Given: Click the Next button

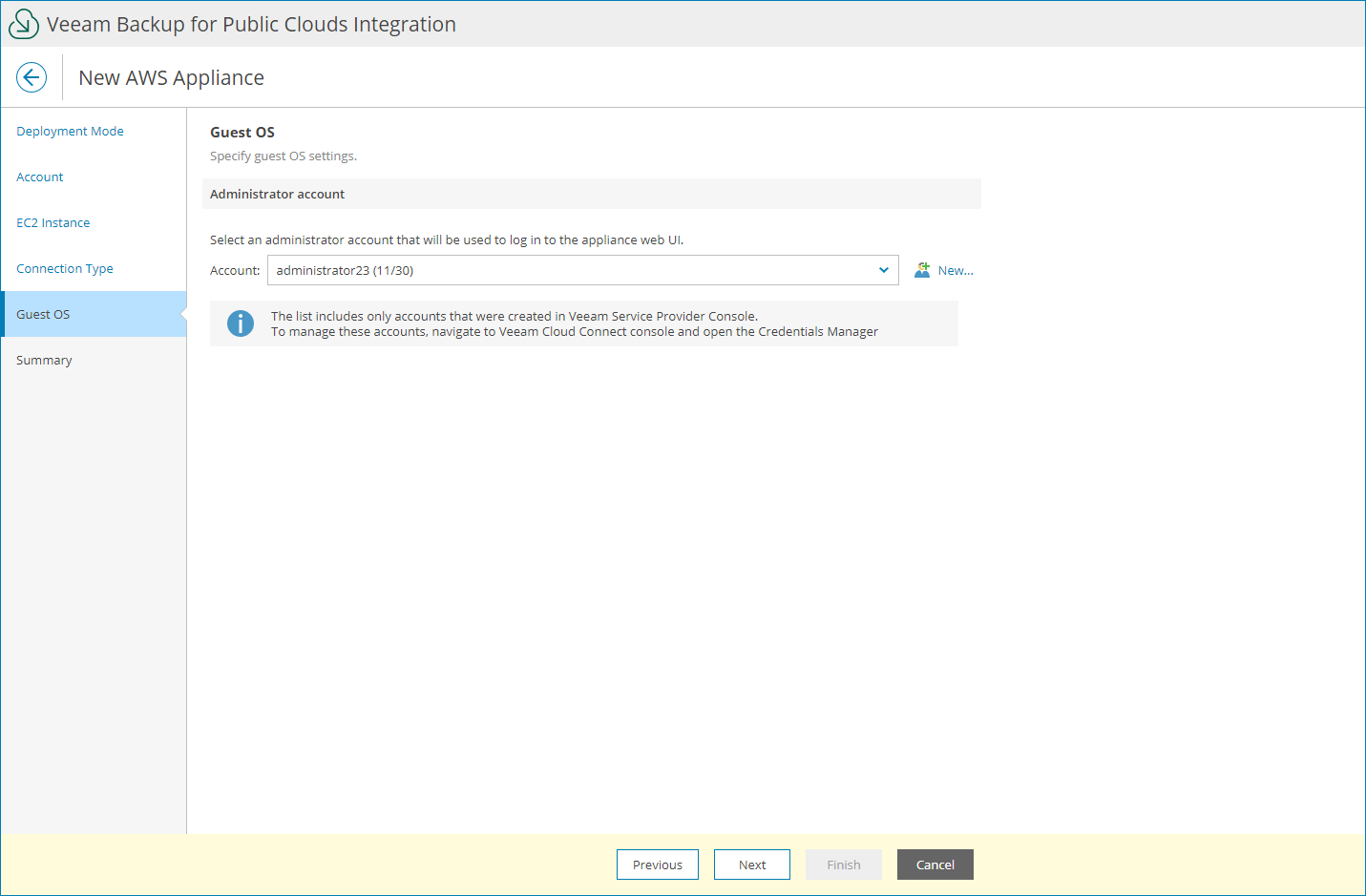Looking at the screenshot, I should (x=751, y=865).
